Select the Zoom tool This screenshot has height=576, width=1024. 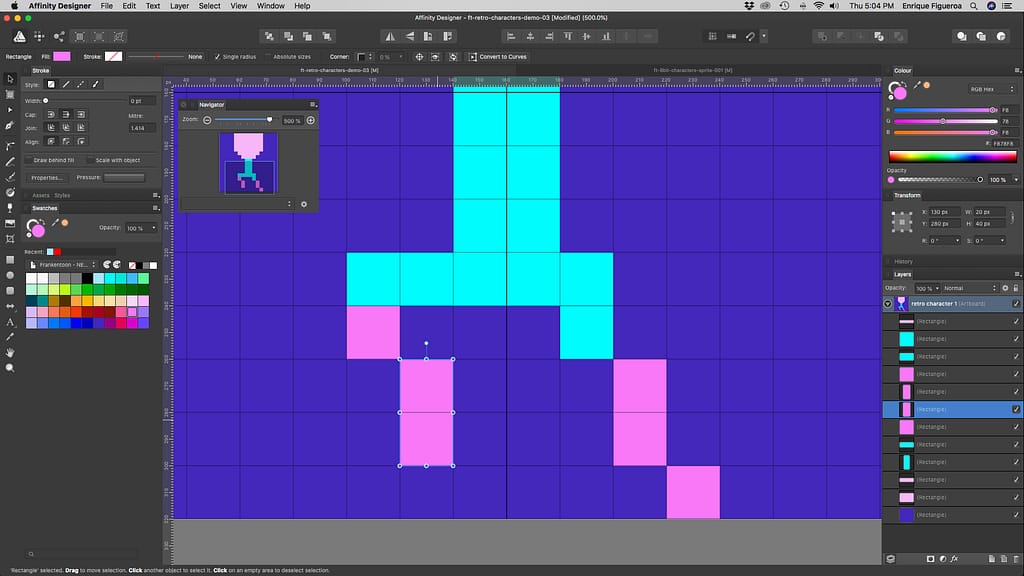[x=10, y=368]
